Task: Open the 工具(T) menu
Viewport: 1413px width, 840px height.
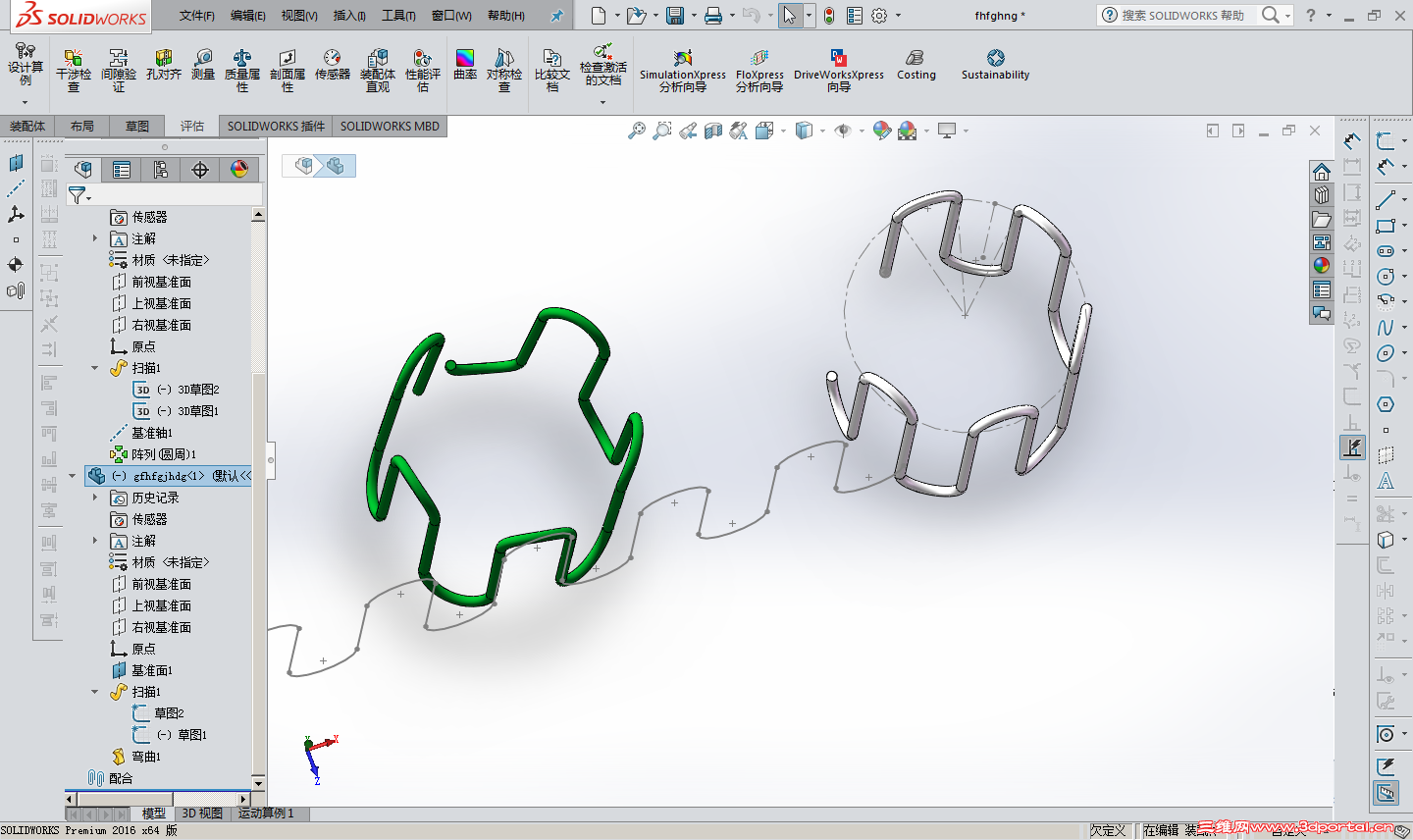Action: 398,16
